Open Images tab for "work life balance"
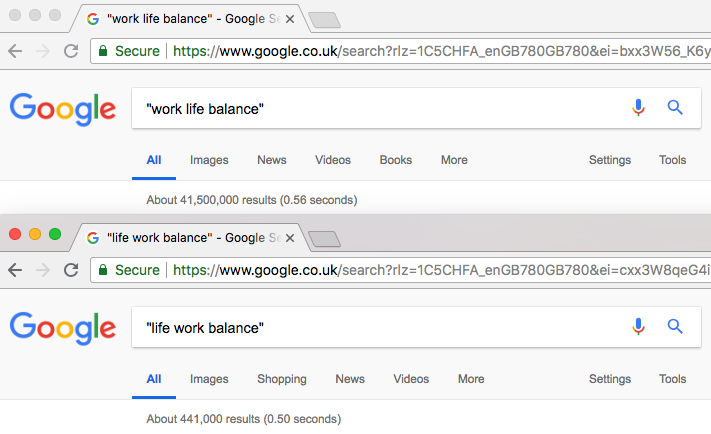 tap(209, 160)
